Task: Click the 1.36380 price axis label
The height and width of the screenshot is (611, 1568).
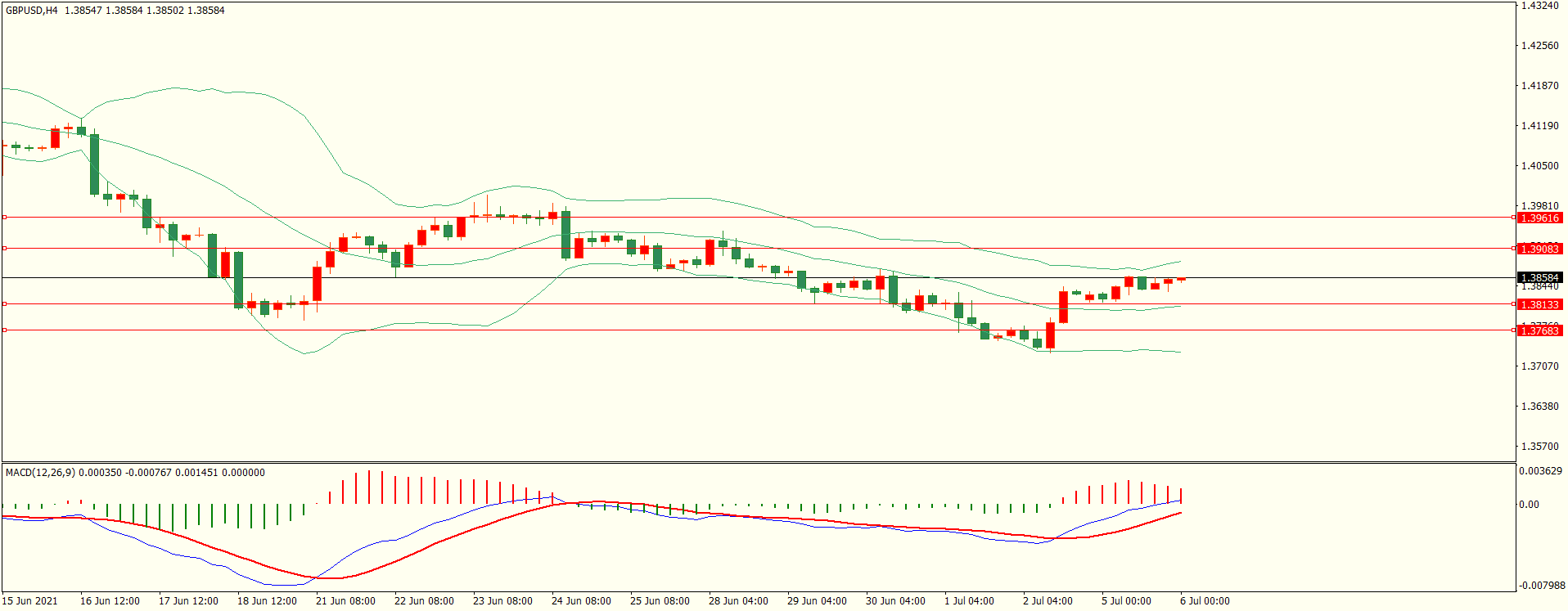Action: [1539, 407]
